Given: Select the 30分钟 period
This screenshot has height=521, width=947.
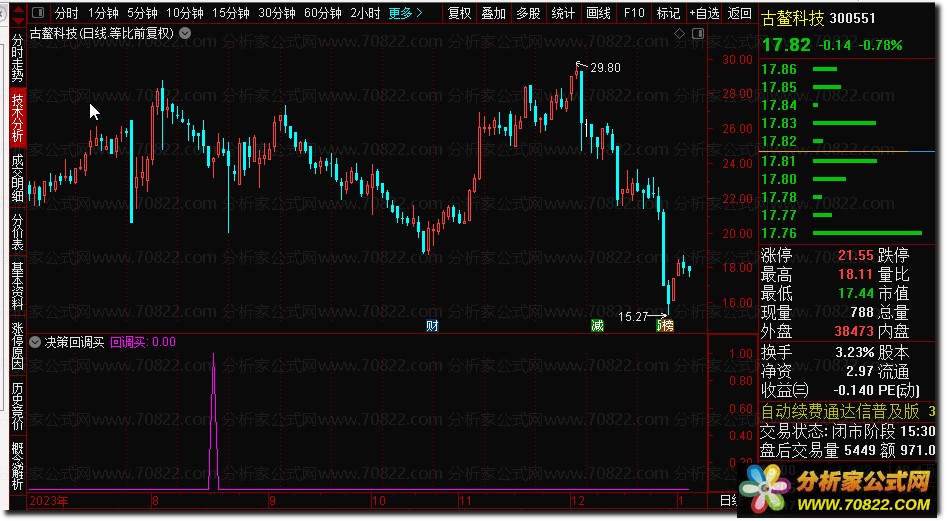Looking at the screenshot, I should (277, 13).
